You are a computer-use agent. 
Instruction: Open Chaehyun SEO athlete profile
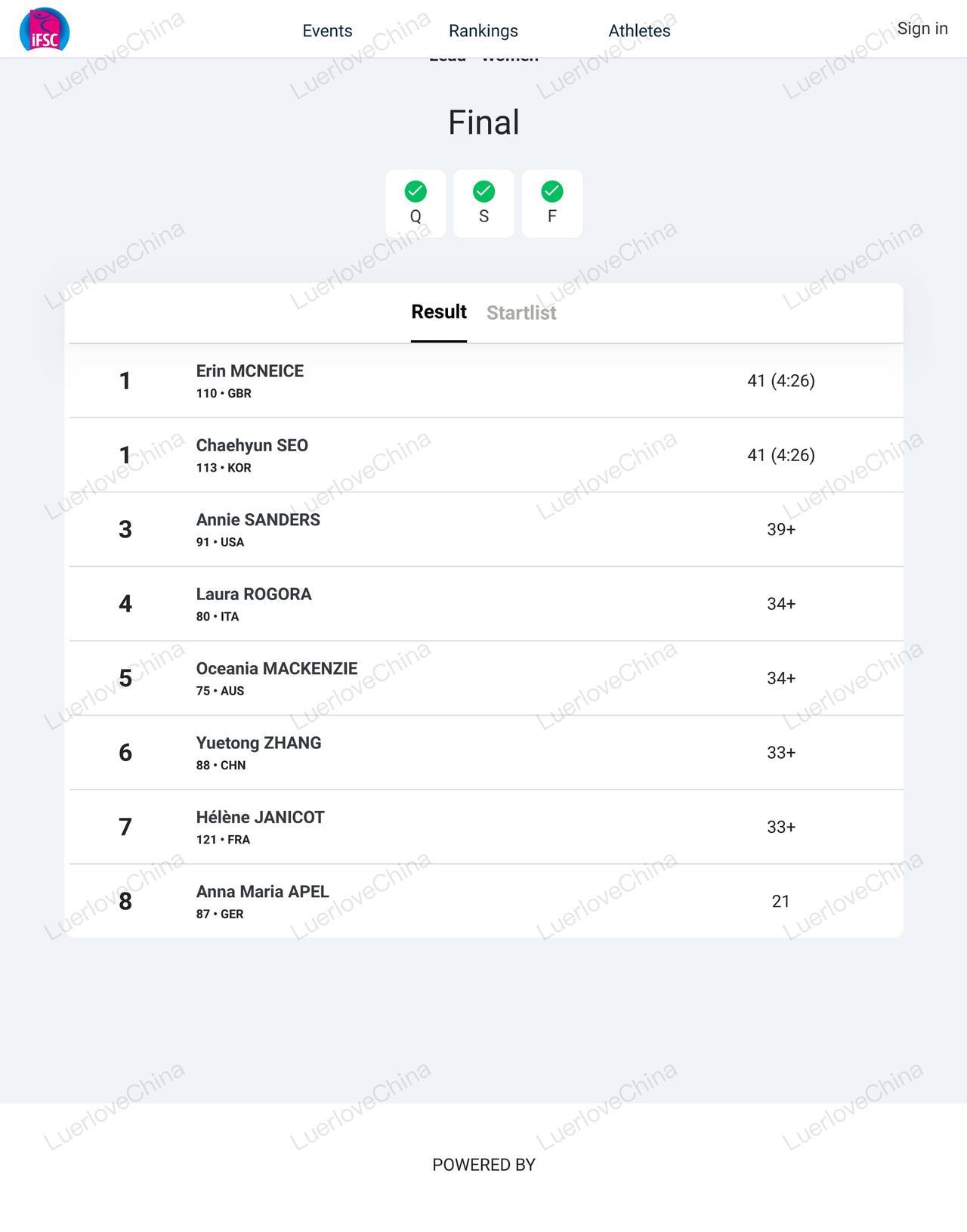click(x=252, y=445)
